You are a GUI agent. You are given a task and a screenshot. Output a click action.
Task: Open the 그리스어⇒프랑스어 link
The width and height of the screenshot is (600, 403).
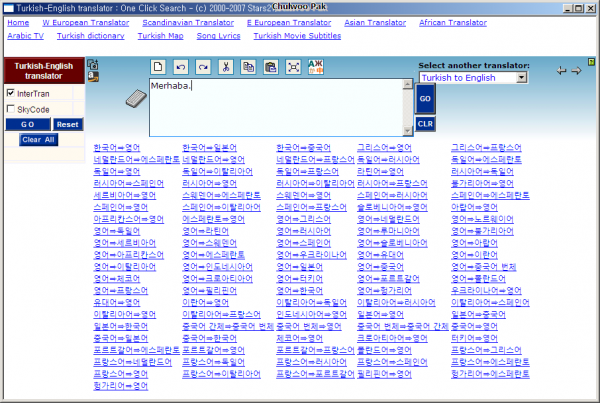click(486, 148)
